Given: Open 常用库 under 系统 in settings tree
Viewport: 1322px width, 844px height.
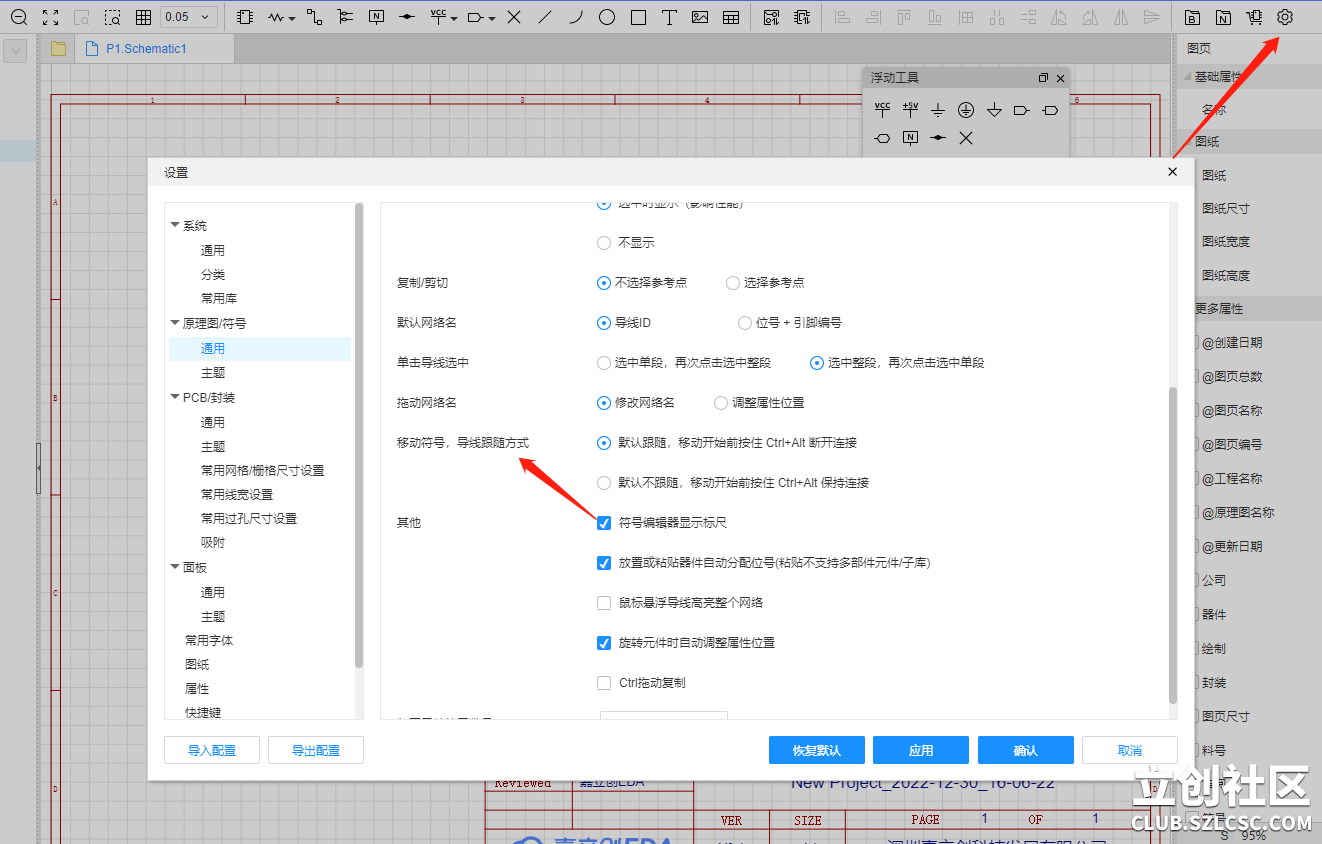Looking at the screenshot, I should [x=219, y=299].
